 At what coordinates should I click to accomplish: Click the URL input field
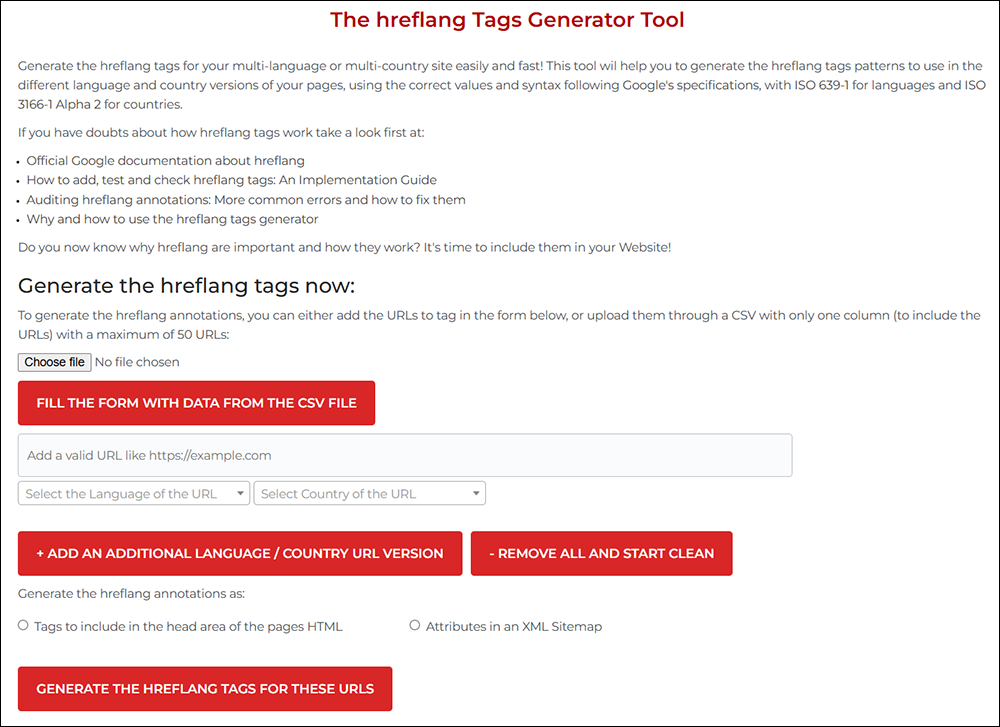tap(404, 455)
